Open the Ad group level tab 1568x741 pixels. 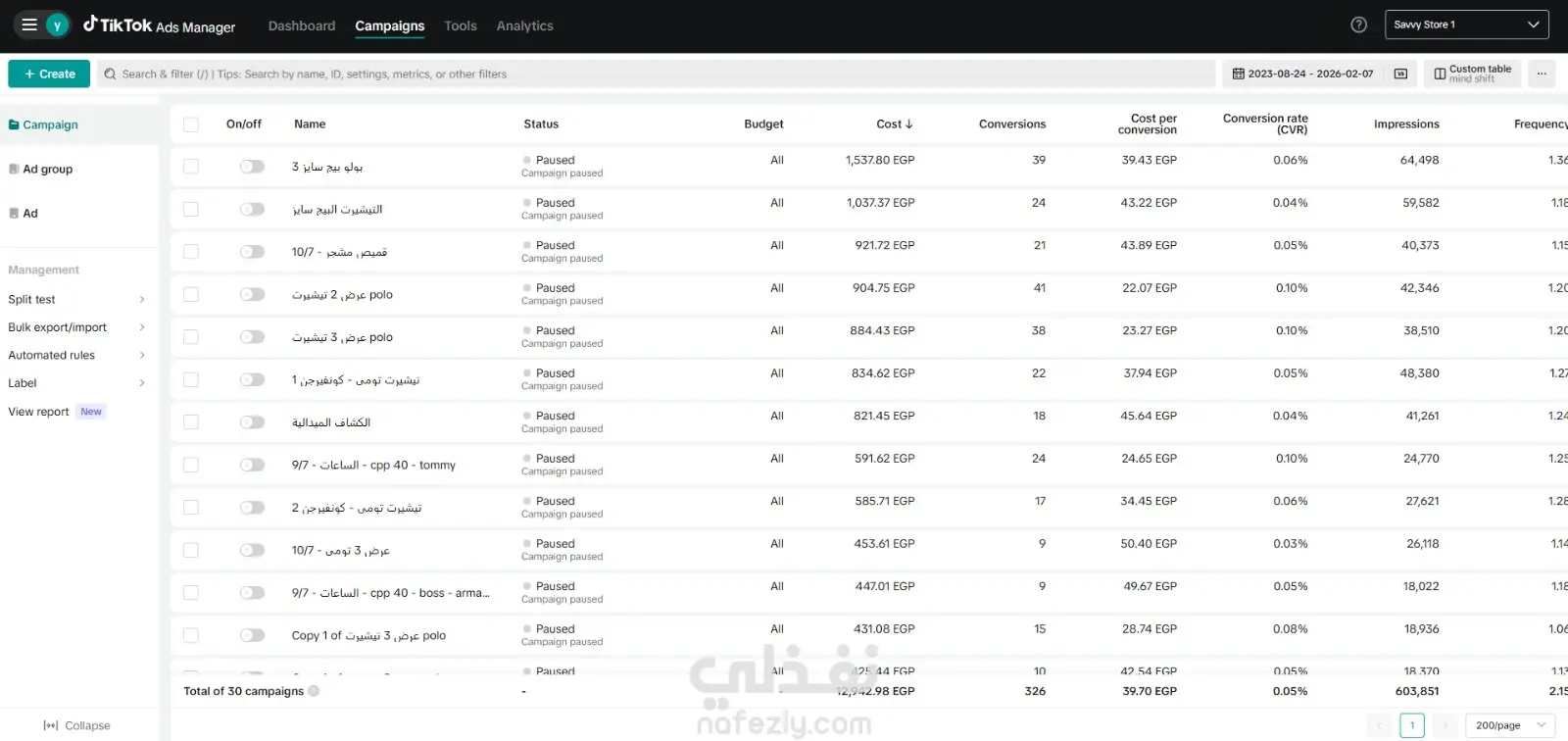pos(47,170)
